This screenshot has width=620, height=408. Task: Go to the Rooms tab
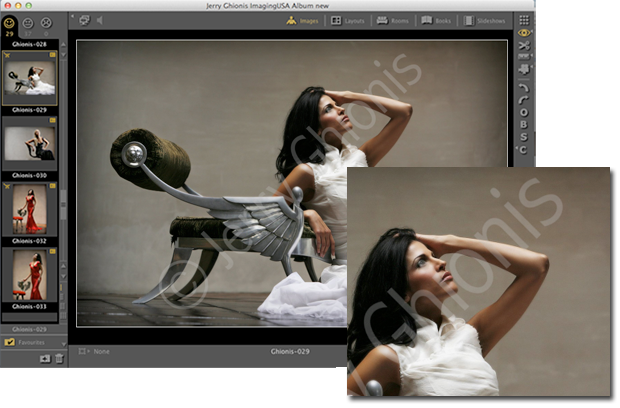393,19
